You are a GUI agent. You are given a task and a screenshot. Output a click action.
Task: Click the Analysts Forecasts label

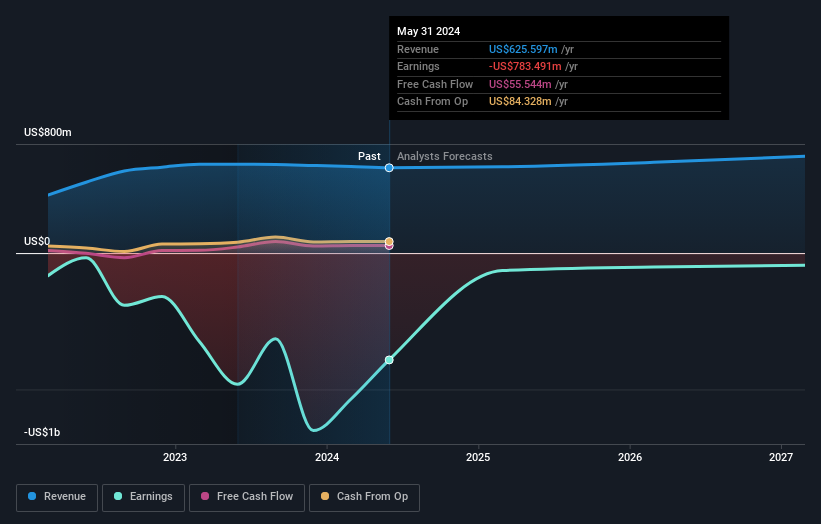coord(445,156)
